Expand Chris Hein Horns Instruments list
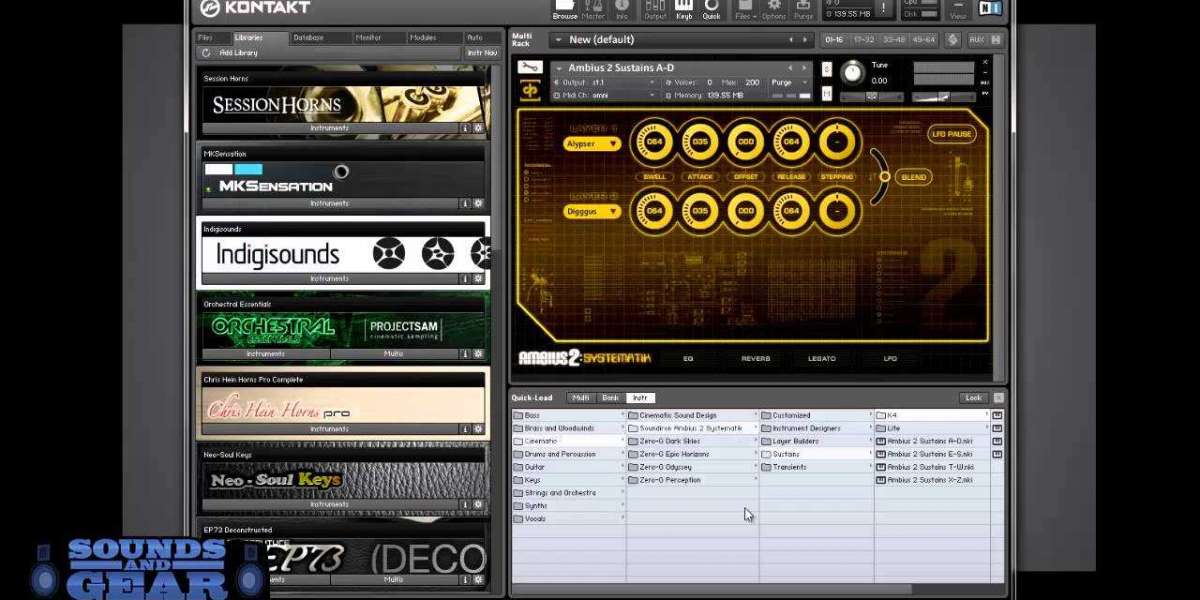 (x=330, y=429)
